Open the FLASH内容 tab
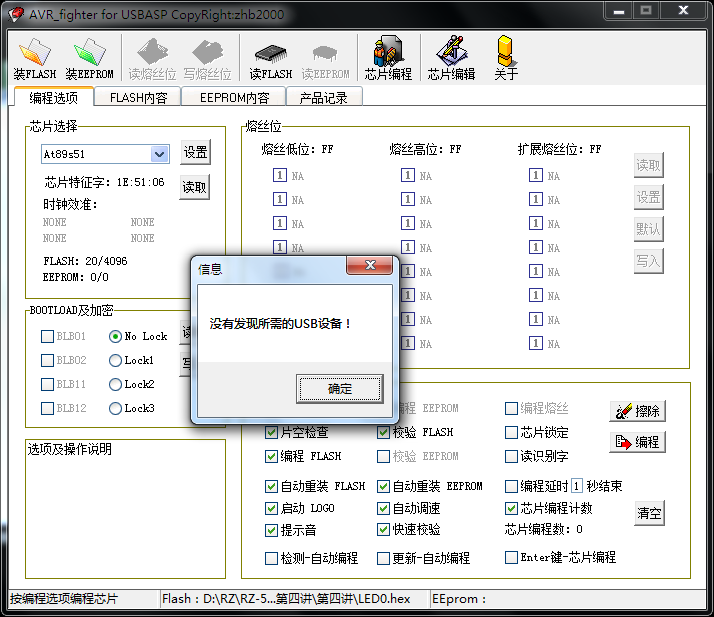 [x=138, y=97]
